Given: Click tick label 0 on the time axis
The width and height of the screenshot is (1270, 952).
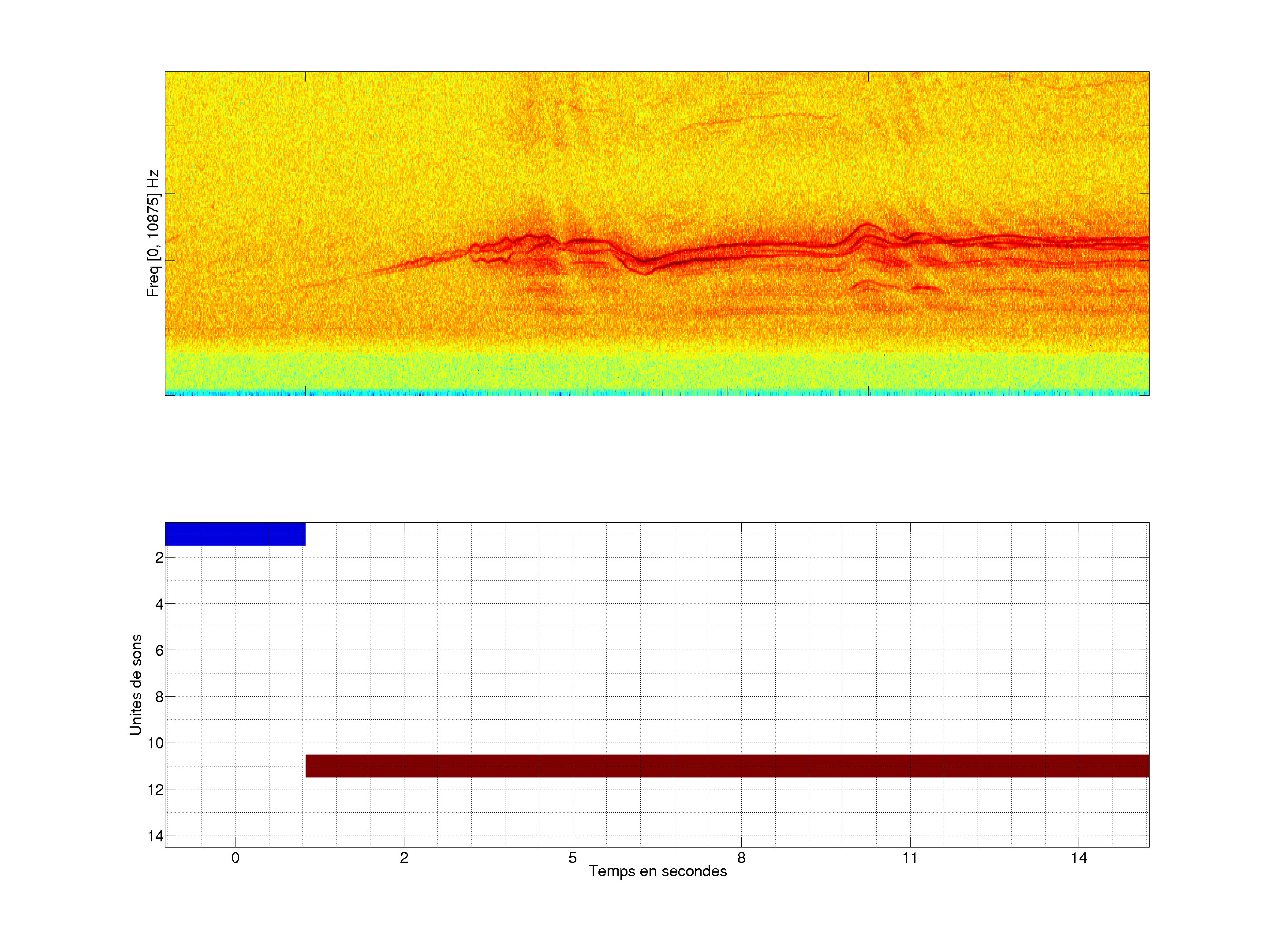Looking at the screenshot, I should (x=235, y=858).
